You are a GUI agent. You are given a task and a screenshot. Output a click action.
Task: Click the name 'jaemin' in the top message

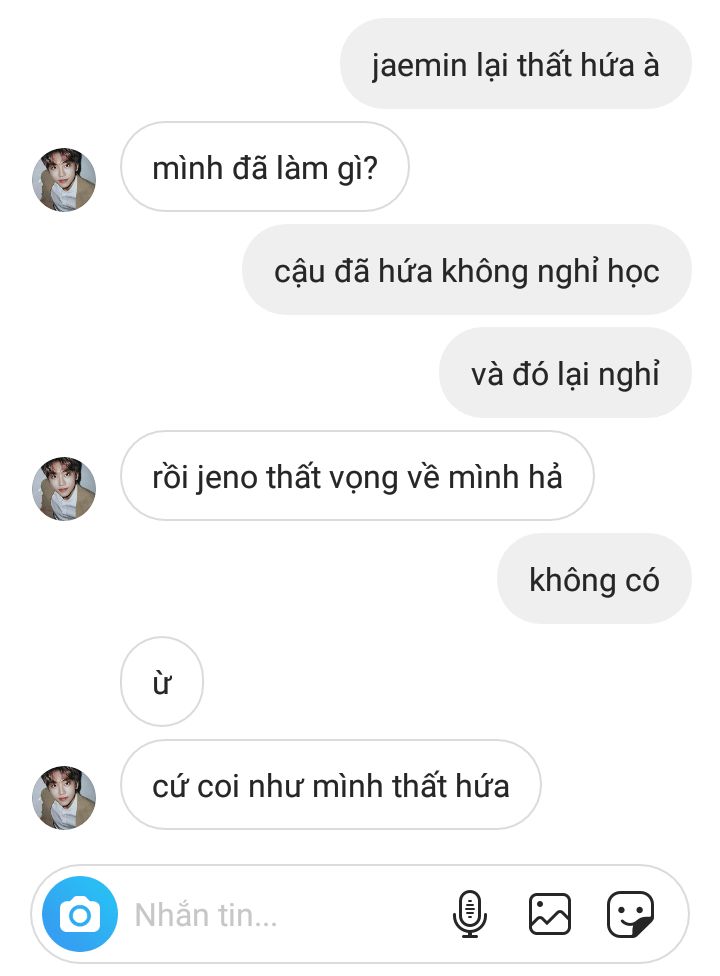click(419, 66)
